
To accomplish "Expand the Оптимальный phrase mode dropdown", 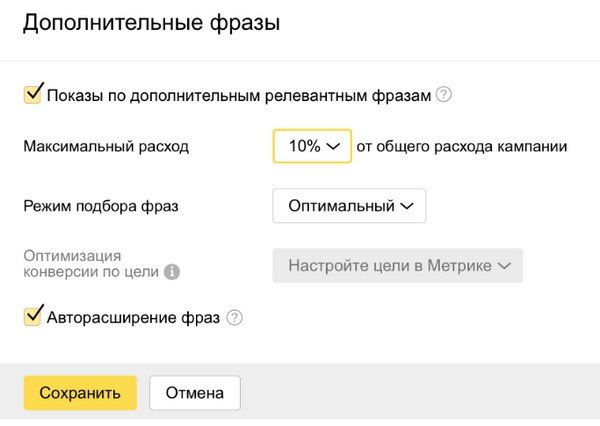I will [x=349, y=206].
